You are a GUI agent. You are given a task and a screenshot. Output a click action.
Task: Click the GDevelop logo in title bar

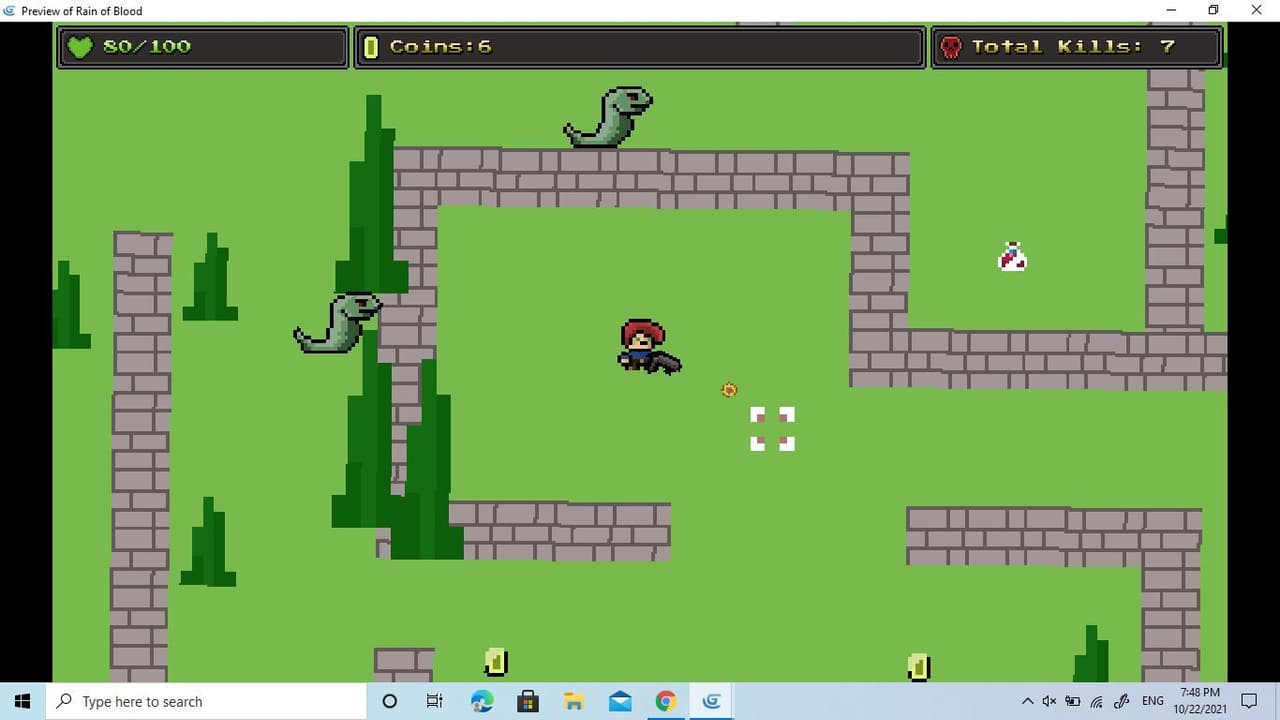[x=10, y=10]
